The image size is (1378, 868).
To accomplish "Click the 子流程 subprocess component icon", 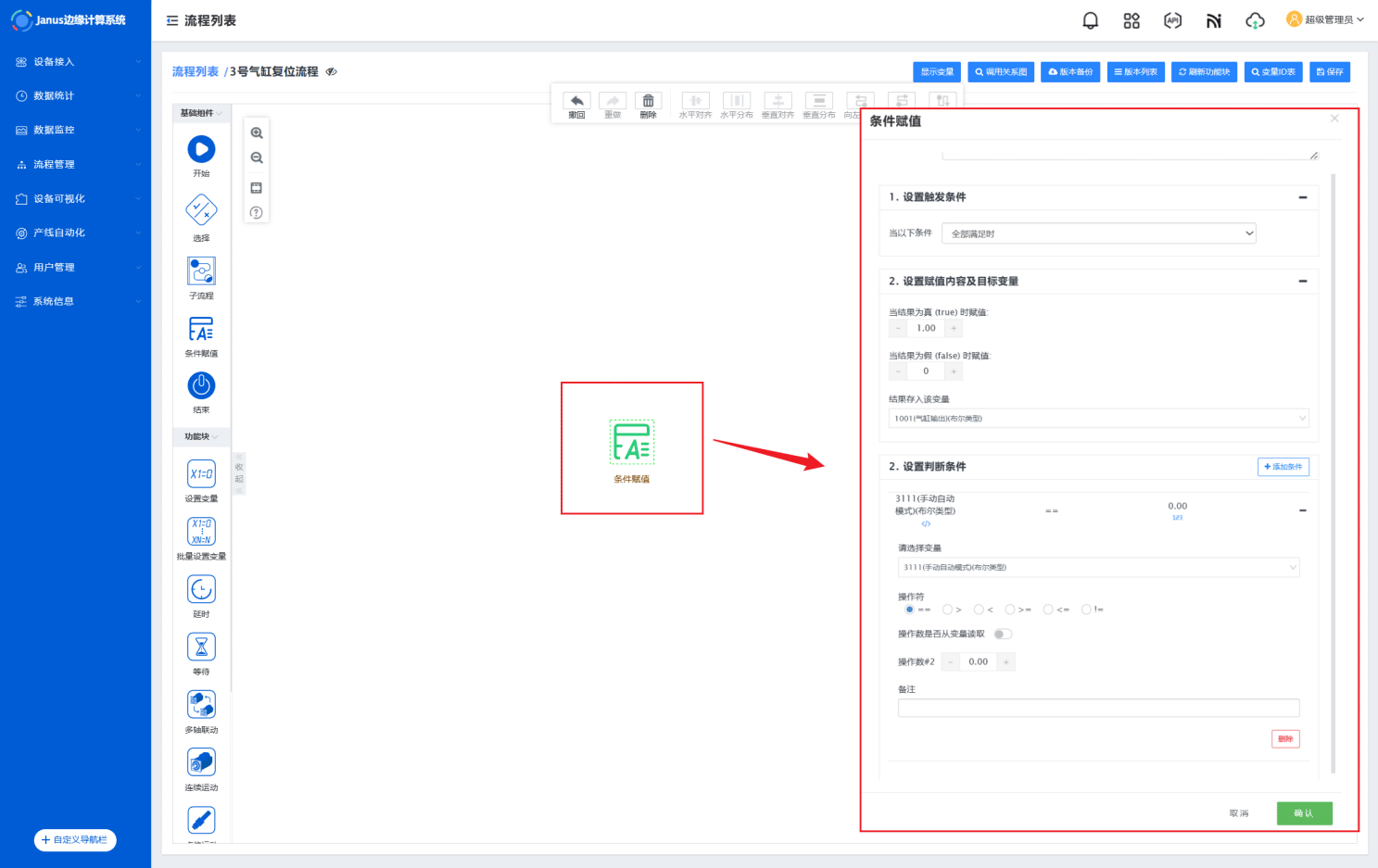I will (201, 271).
